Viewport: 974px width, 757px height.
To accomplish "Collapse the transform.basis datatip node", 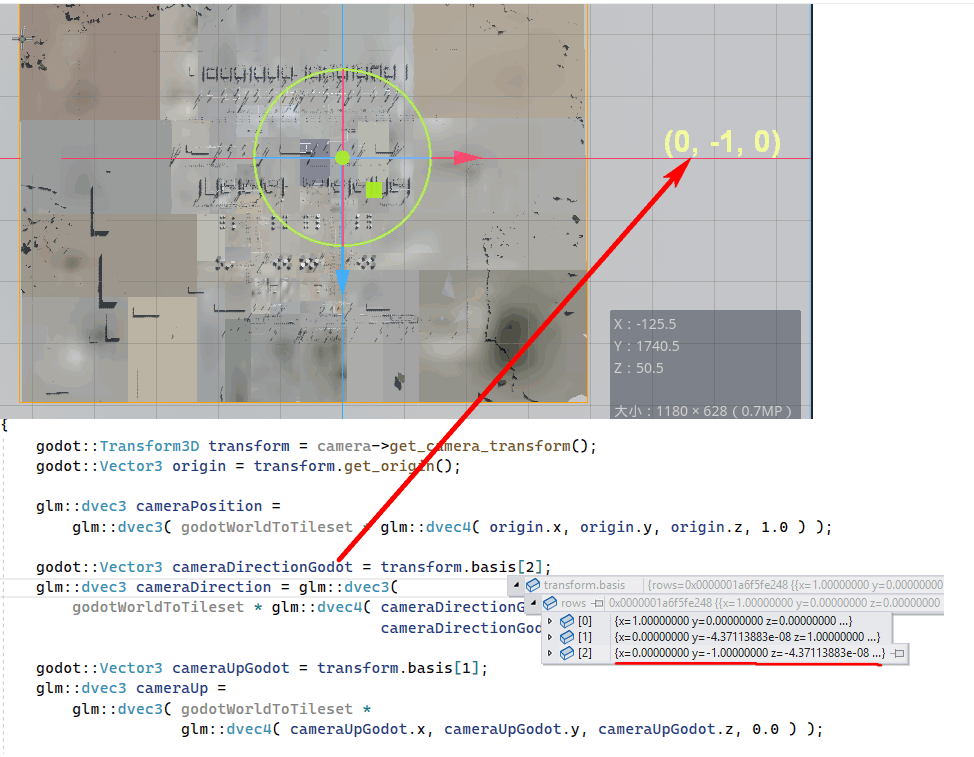I will 516,585.
